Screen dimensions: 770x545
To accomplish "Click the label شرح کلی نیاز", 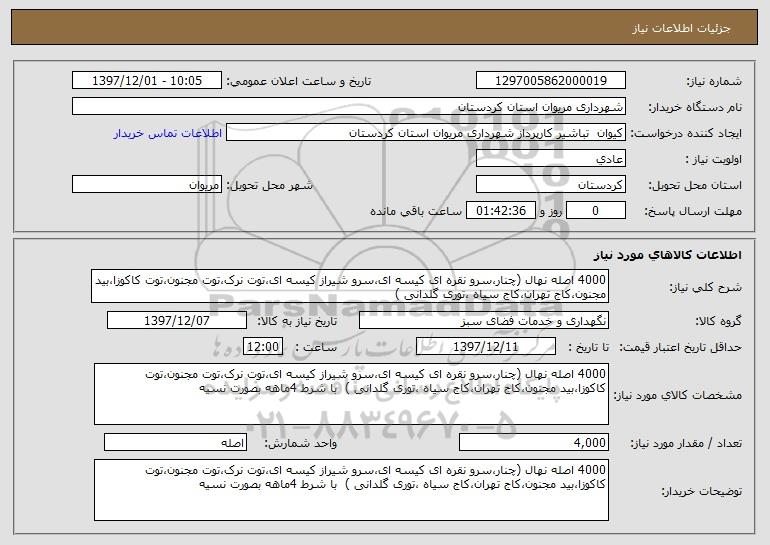I will click(x=706, y=287).
